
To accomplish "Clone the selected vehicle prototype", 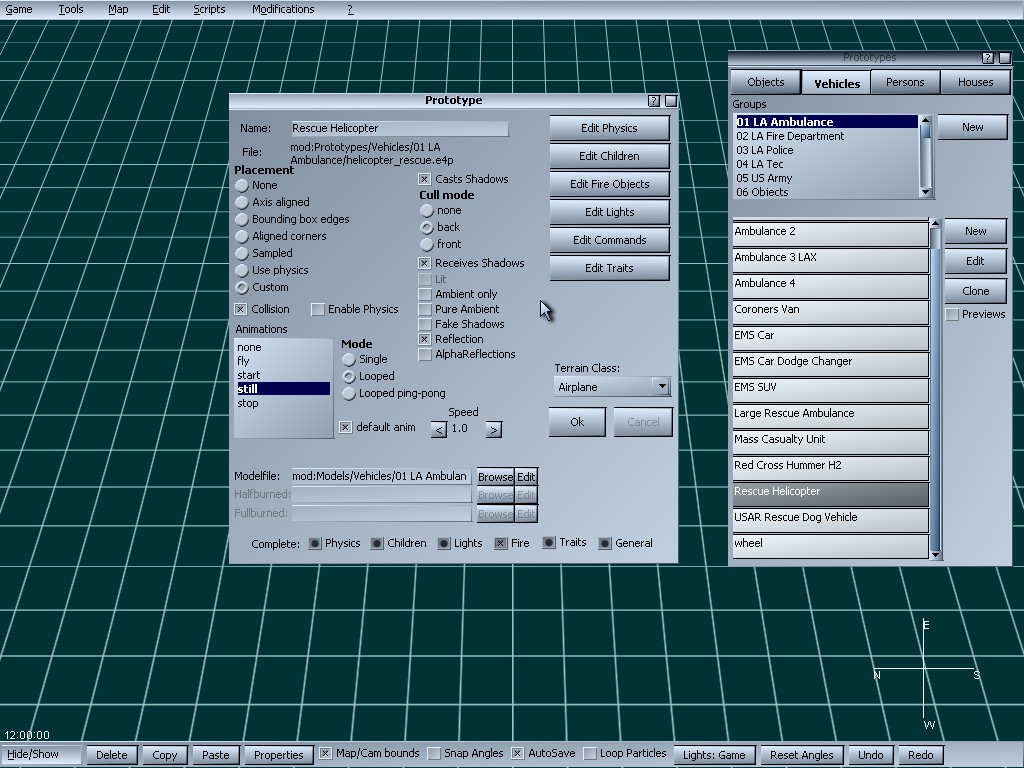I will 976,291.
